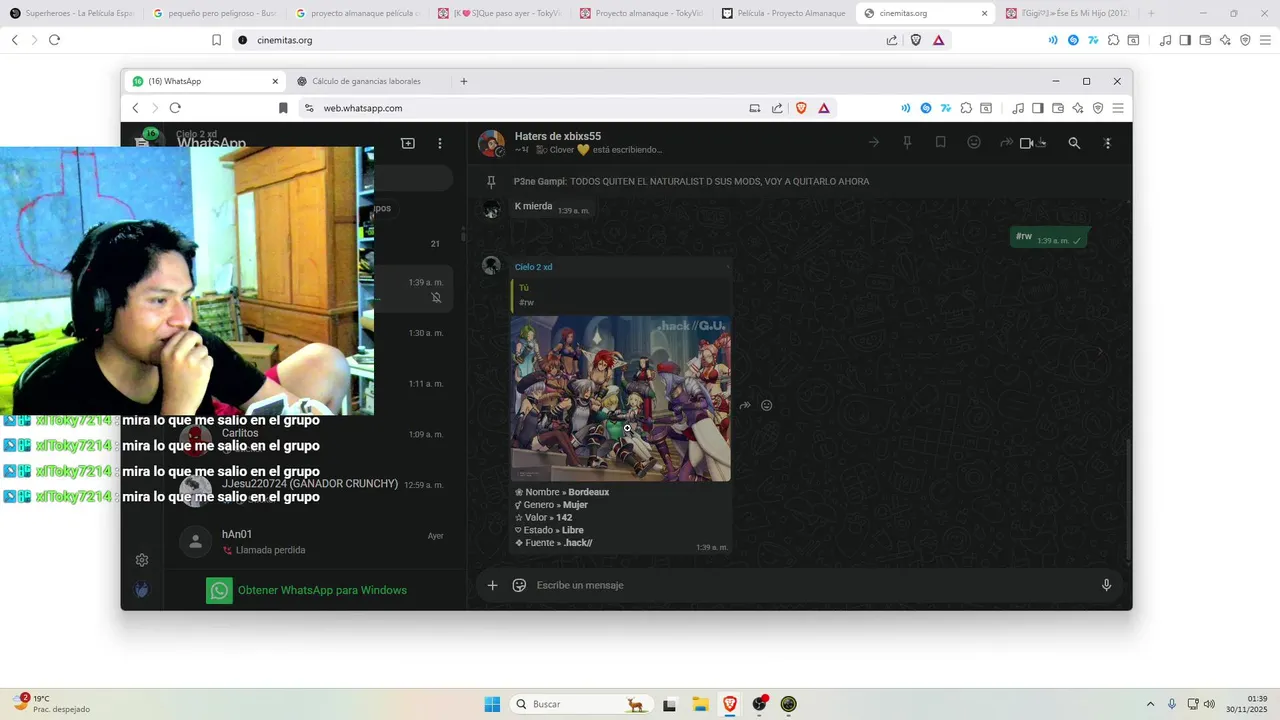
Task: Open the attachment plus button in message composer
Action: coord(492,585)
